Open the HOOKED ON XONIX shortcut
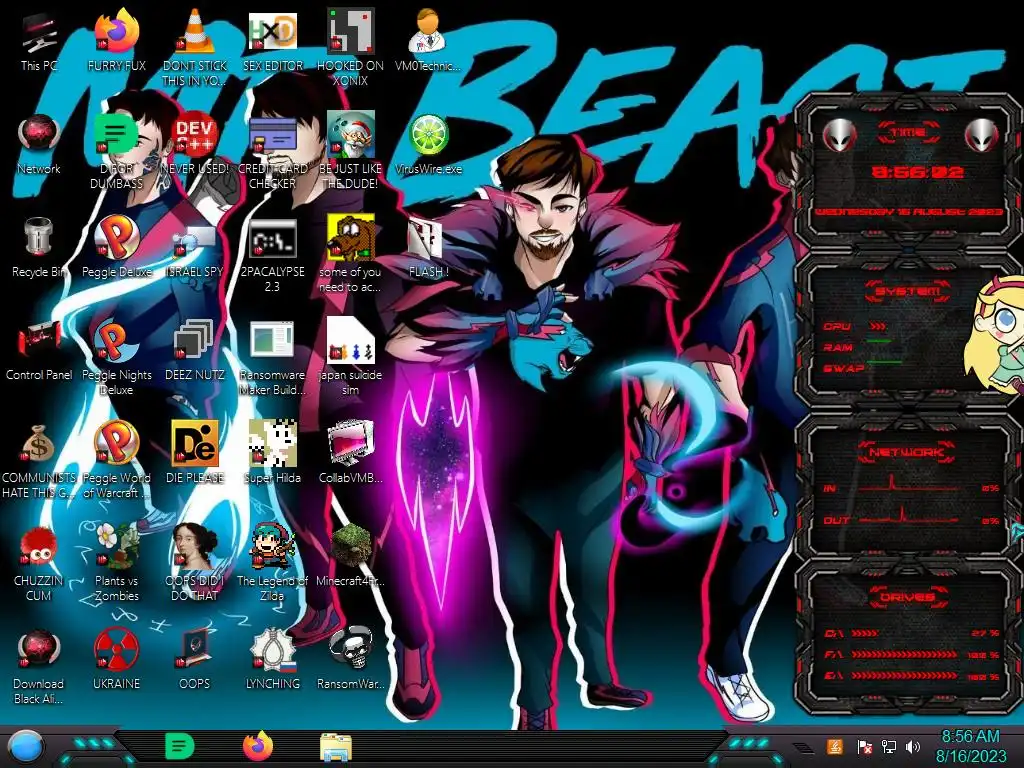This screenshot has width=1024, height=768. pos(350,48)
